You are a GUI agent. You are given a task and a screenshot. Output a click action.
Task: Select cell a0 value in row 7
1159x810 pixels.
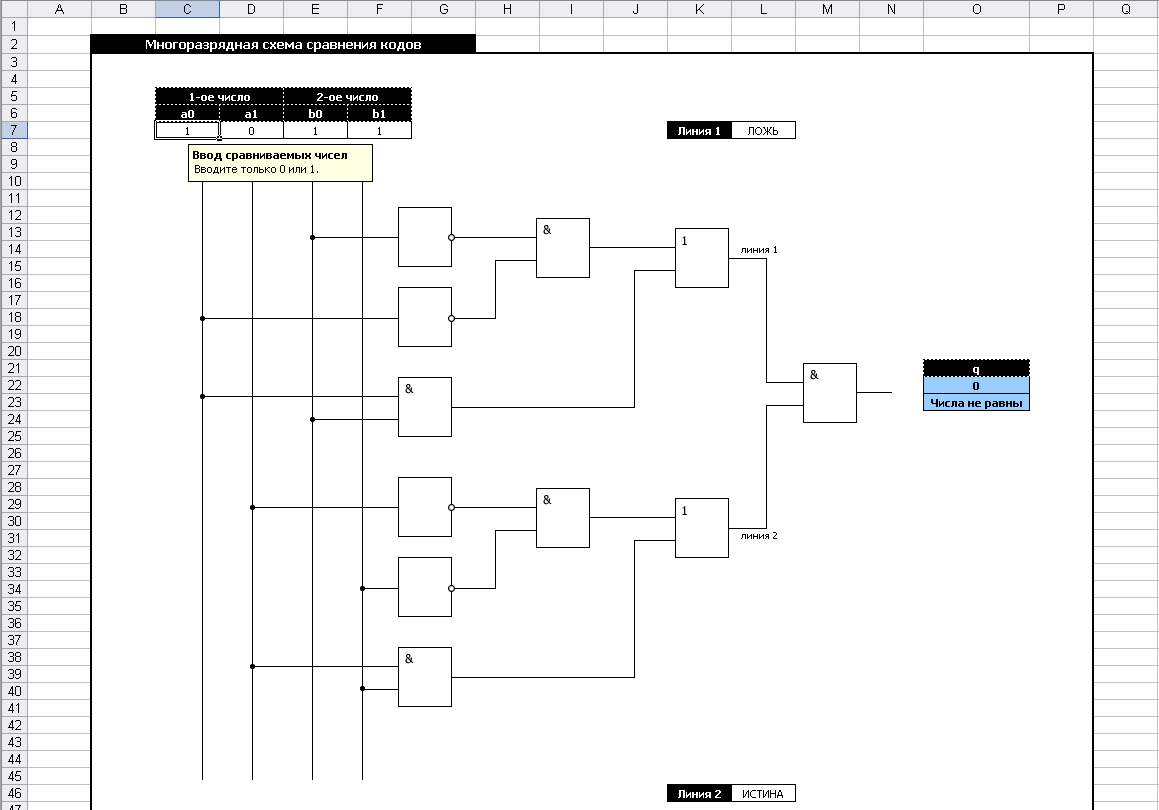click(x=187, y=131)
